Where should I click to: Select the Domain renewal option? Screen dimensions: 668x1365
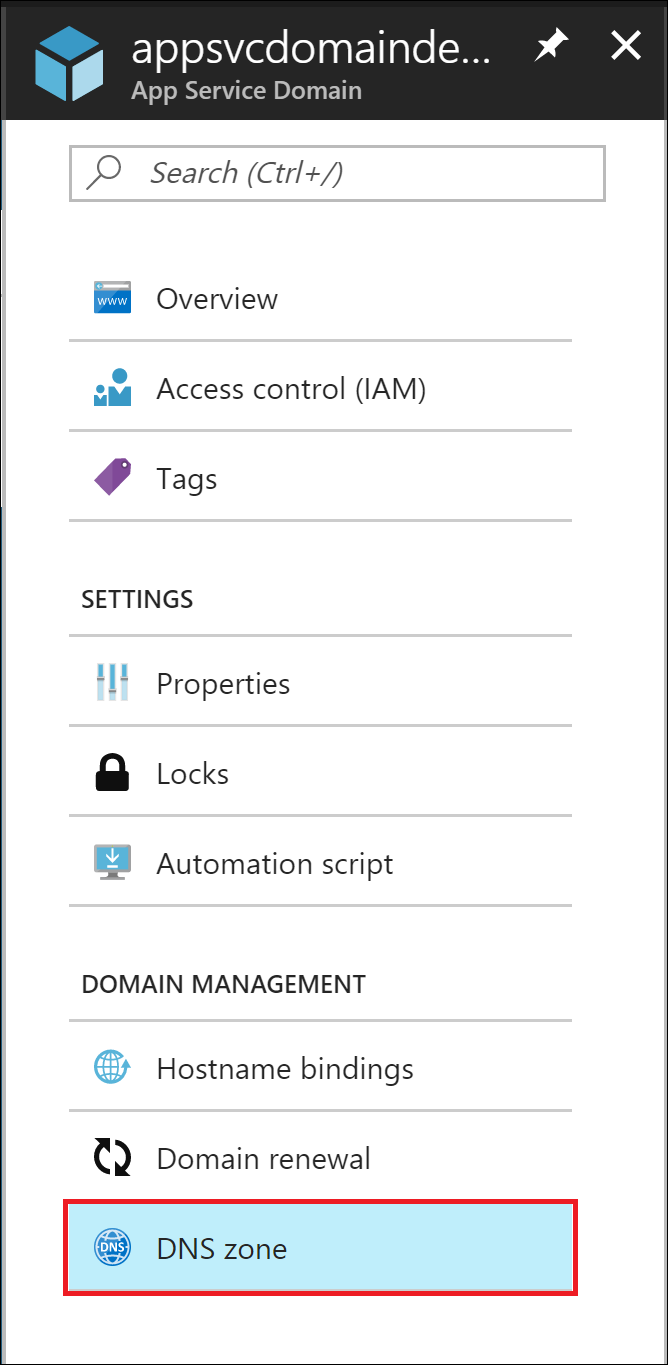click(264, 1158)
